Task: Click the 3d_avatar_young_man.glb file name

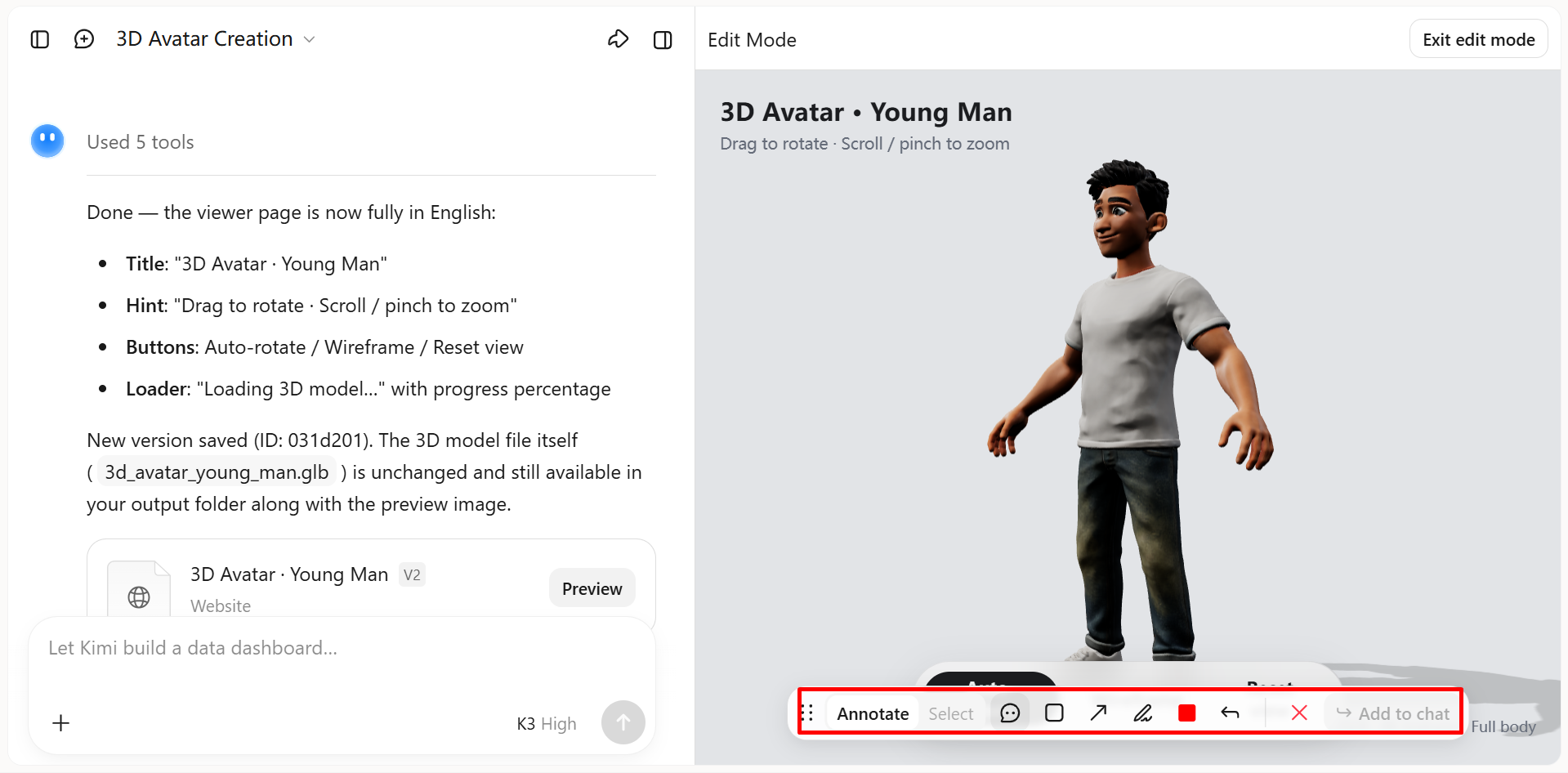Action: 217,472
